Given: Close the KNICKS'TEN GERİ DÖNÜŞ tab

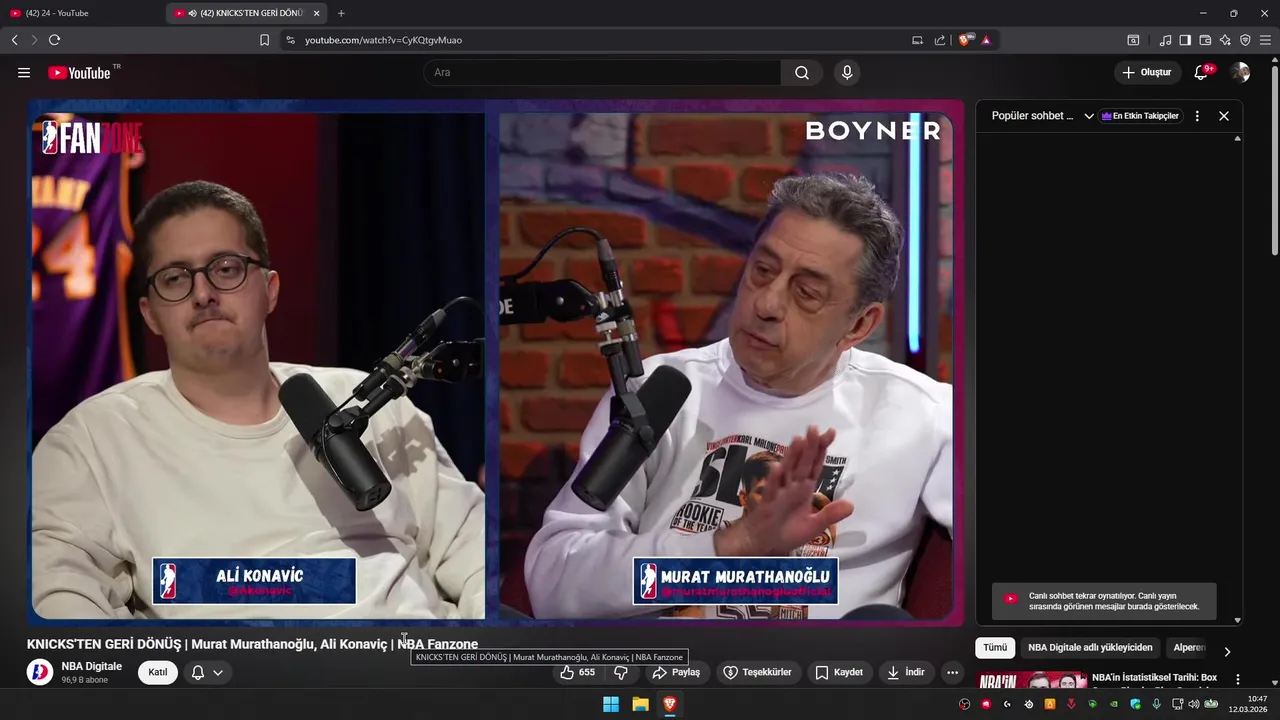Looking at the screenshot, I should pos(317,13).
